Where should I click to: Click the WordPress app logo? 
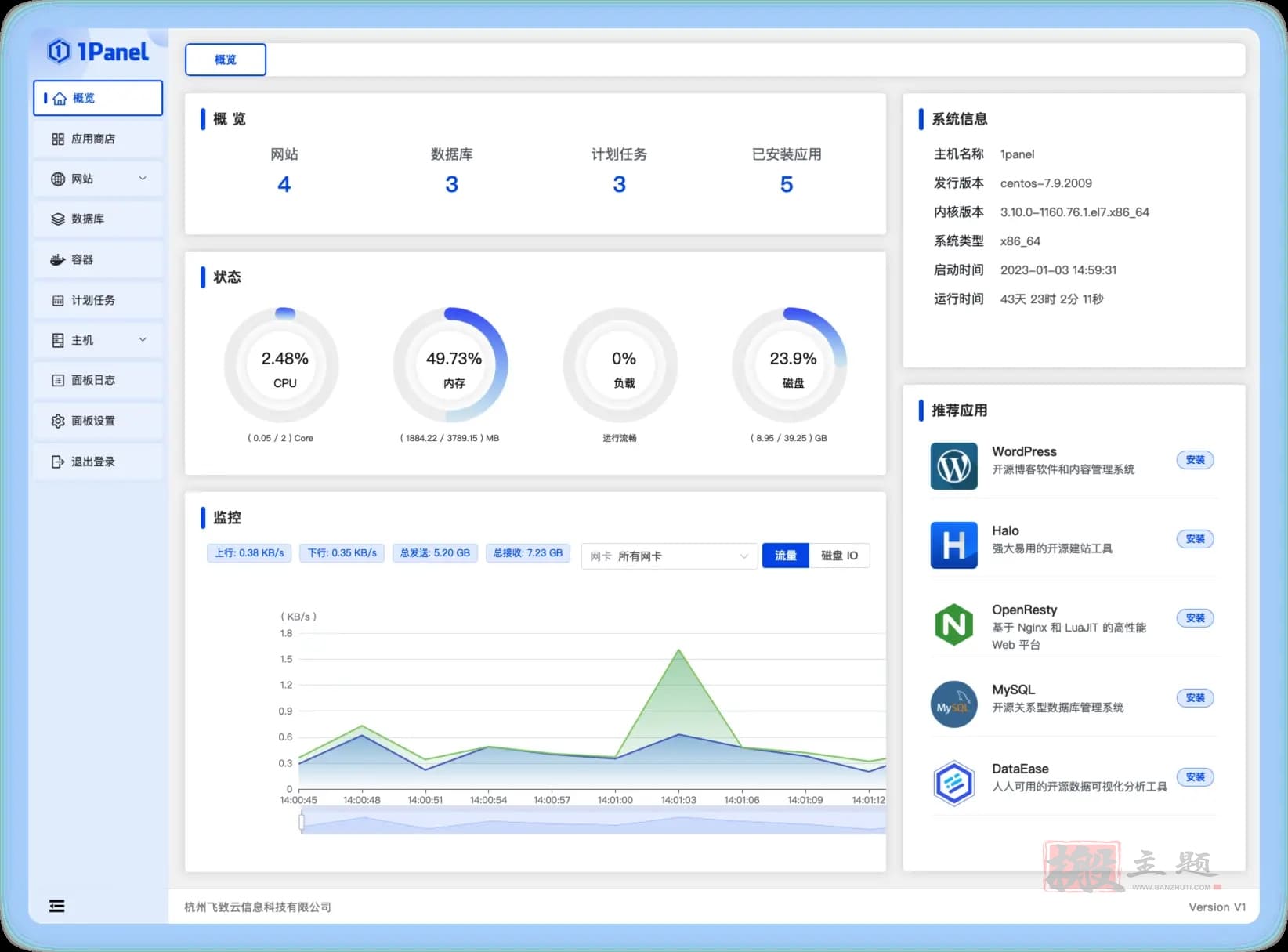point(953,466)
